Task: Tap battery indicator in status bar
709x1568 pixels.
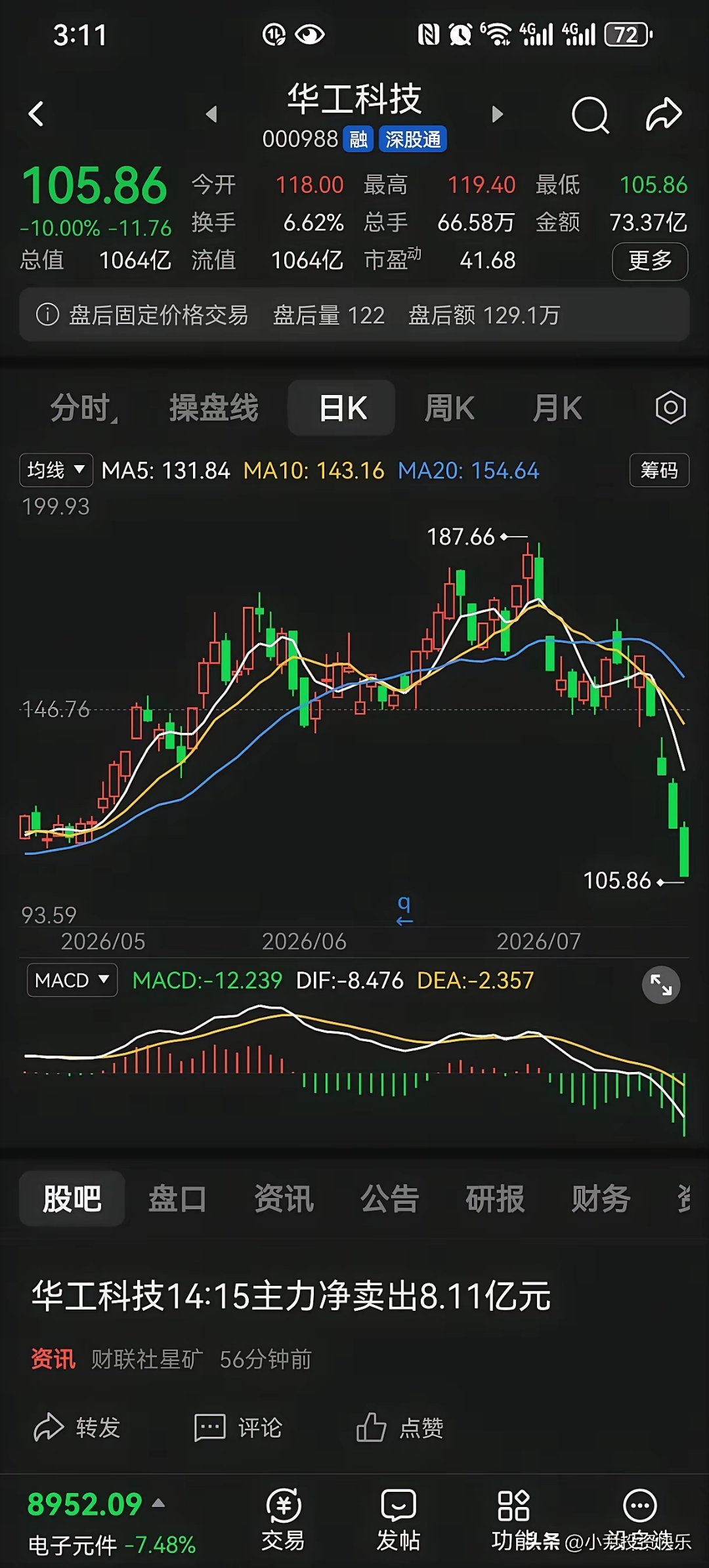Action: 628,34
